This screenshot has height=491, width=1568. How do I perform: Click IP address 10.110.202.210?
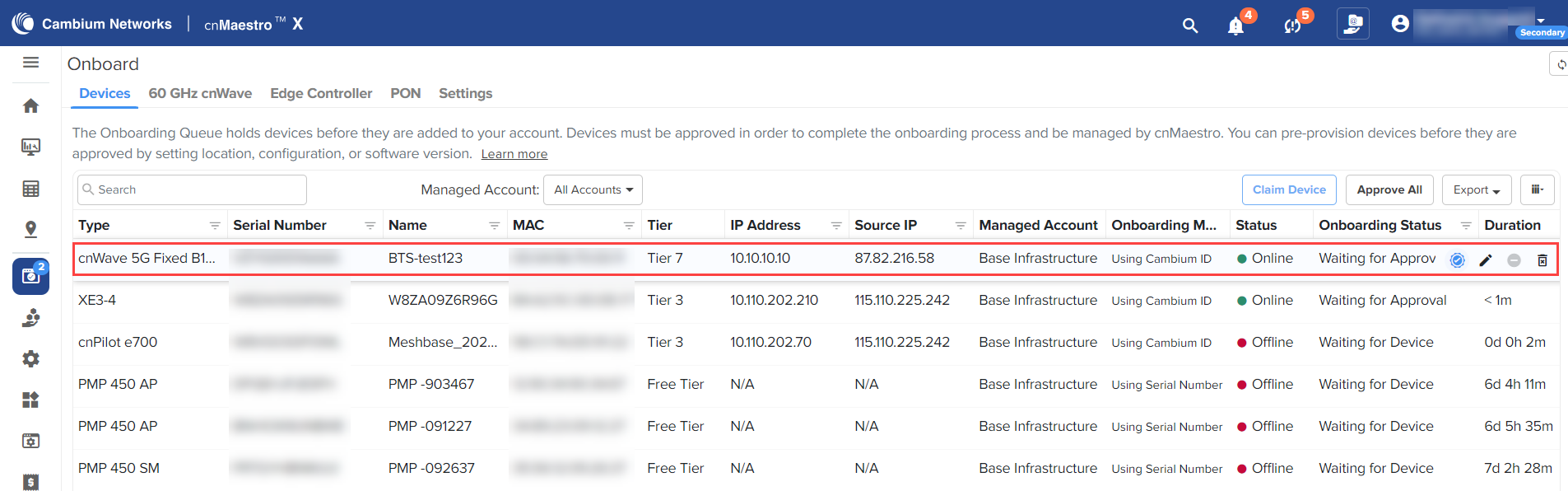775,301
